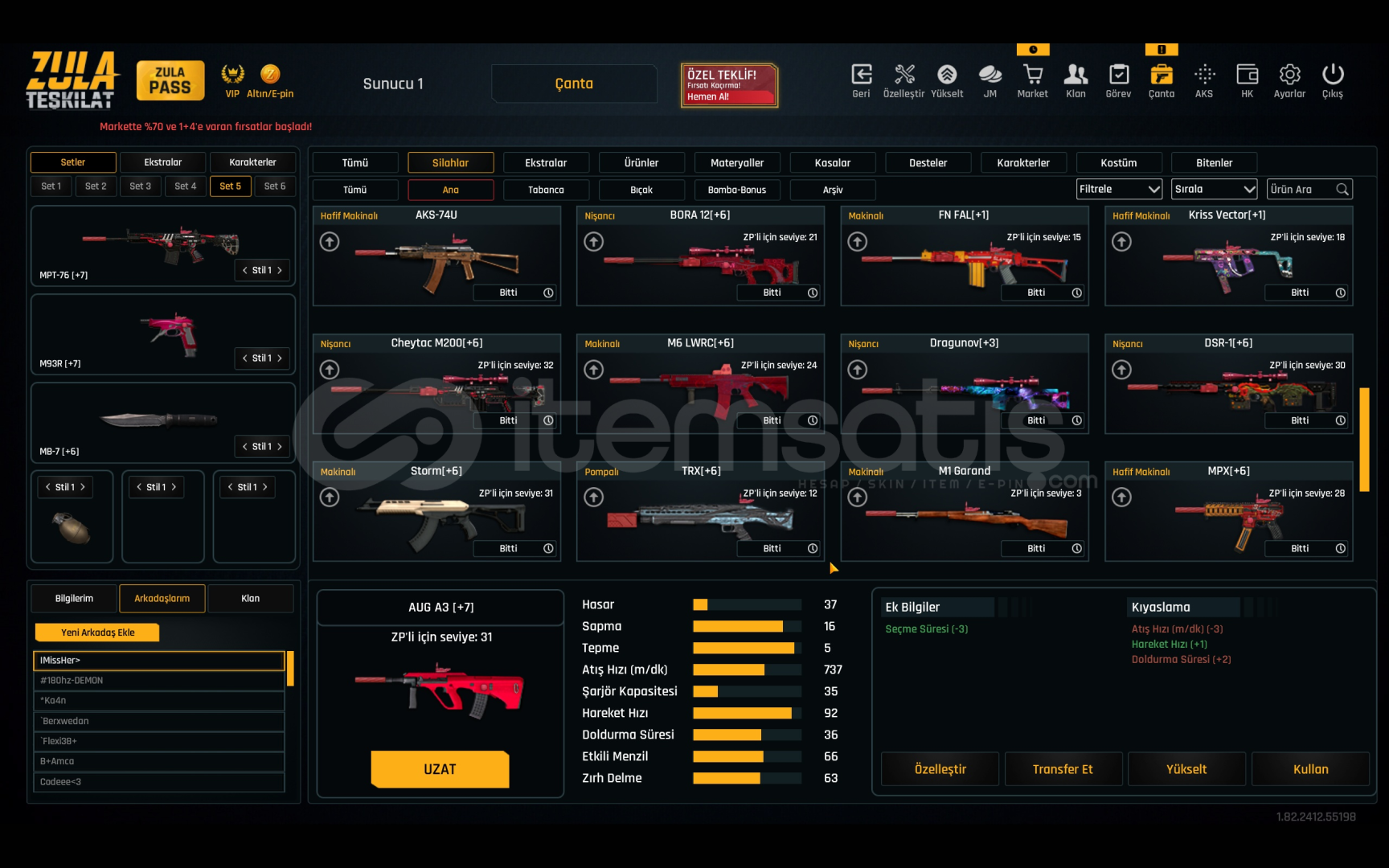Open the Çanta bag icon in toolbar
Screen dimensions: 1389x868
1162,75
